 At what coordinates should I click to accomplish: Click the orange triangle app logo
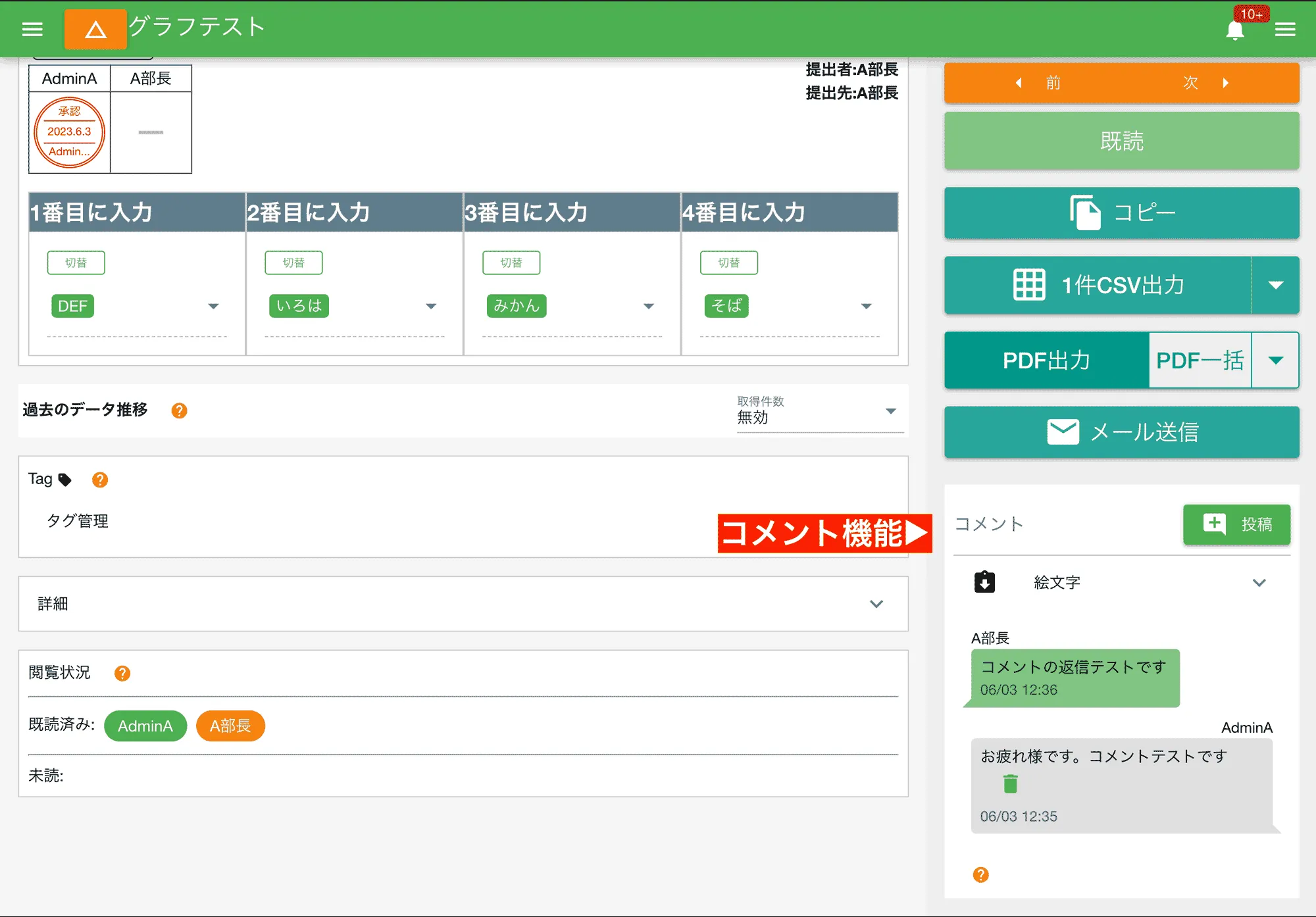(x=95, y=29)
